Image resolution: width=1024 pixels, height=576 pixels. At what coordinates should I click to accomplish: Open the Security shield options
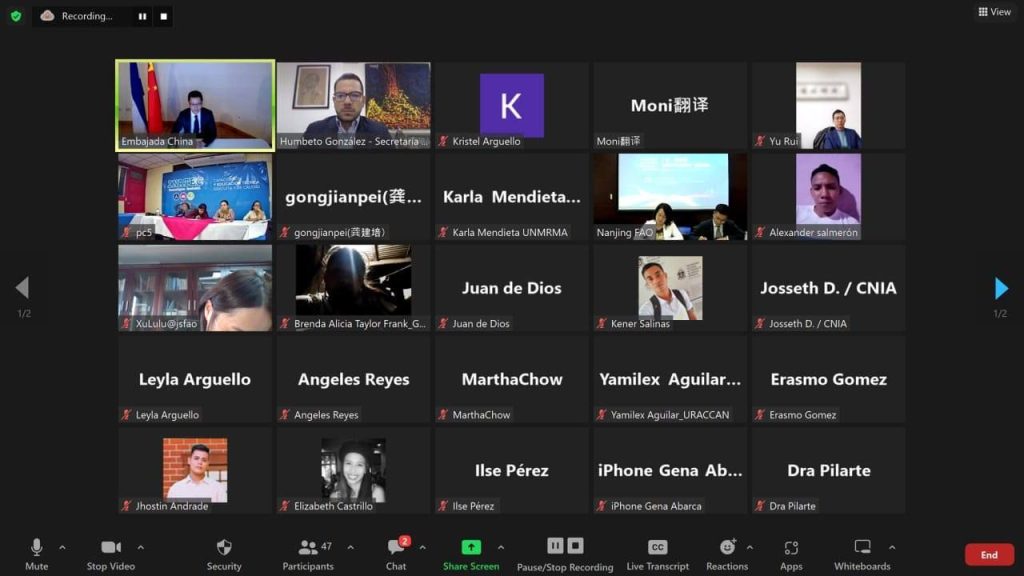224,554
